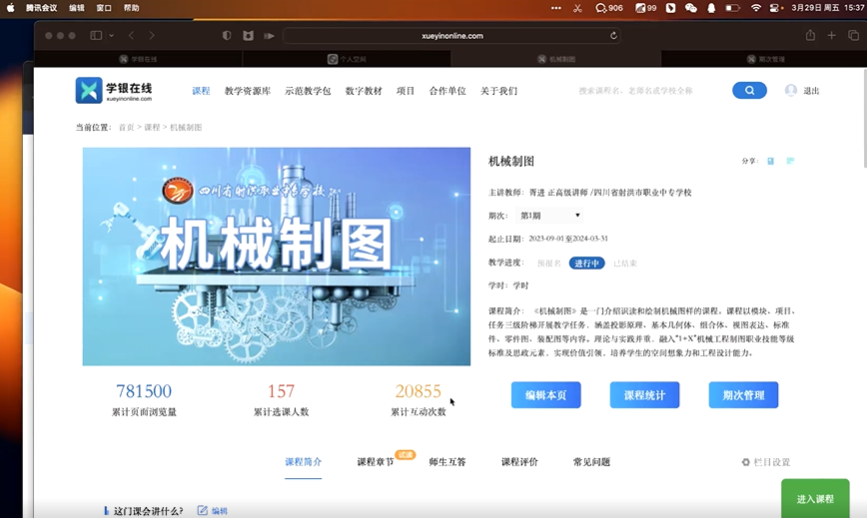Click the 期次管理 button
The height and width of the screenshot is (518, 867).
pos(744,395)
